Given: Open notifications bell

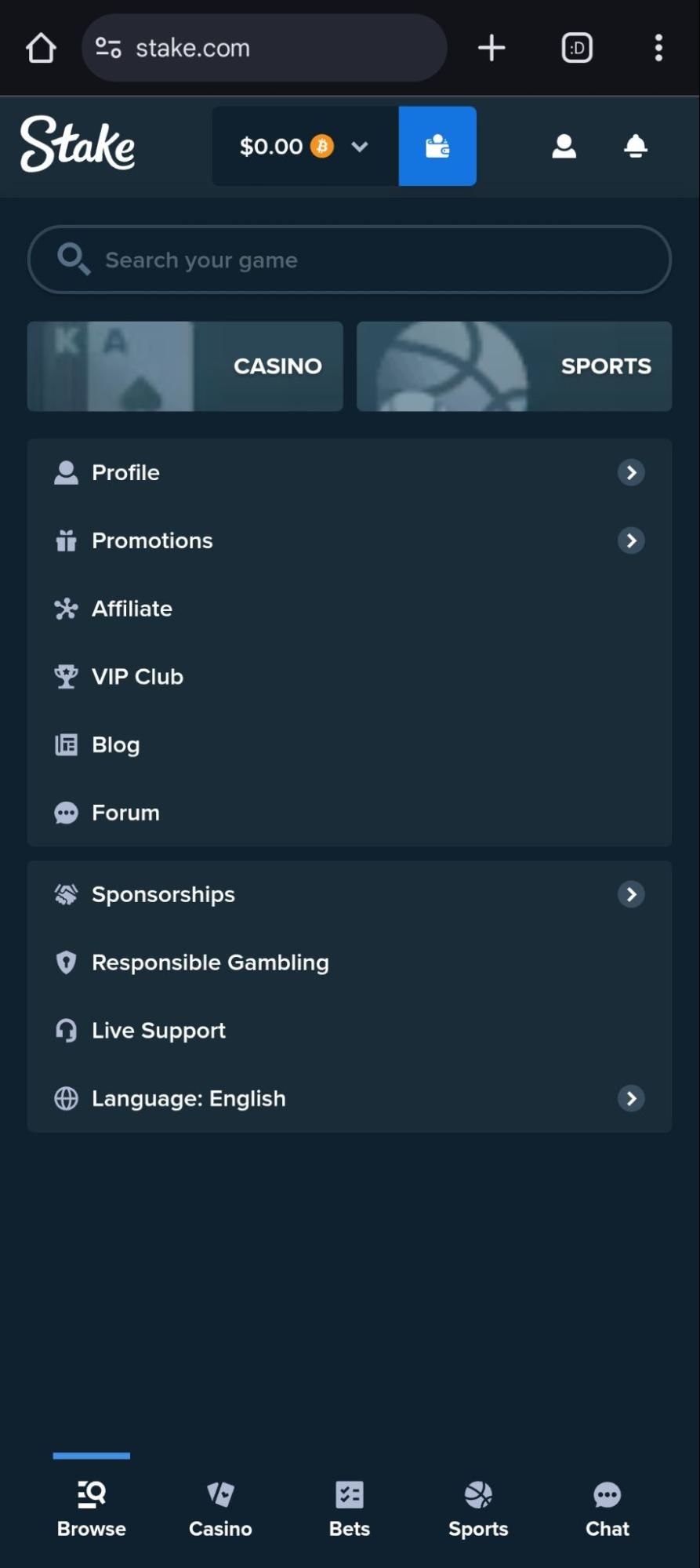Looking at the screenshot, I should [636, 147].
